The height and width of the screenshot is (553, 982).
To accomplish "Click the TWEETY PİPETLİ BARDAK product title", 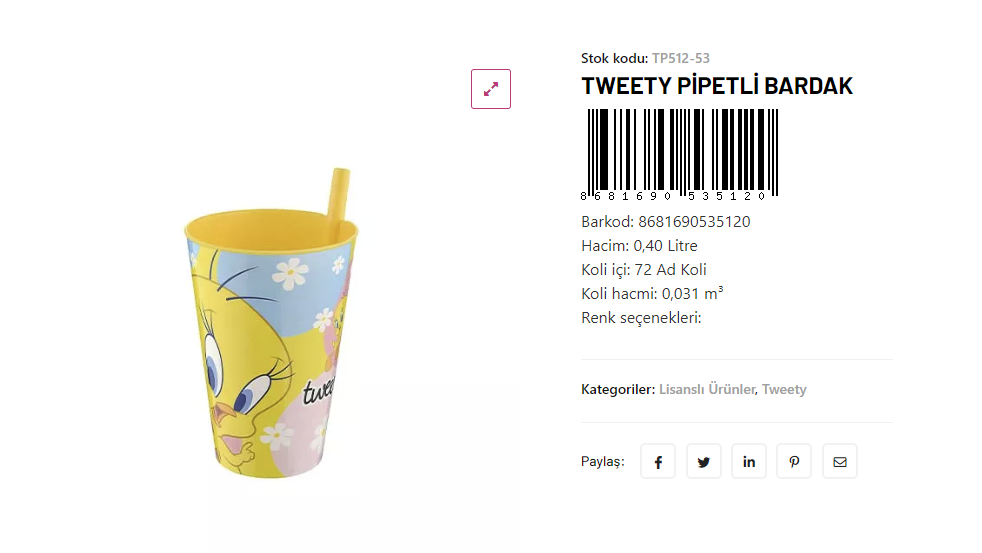I will [717, 86].
